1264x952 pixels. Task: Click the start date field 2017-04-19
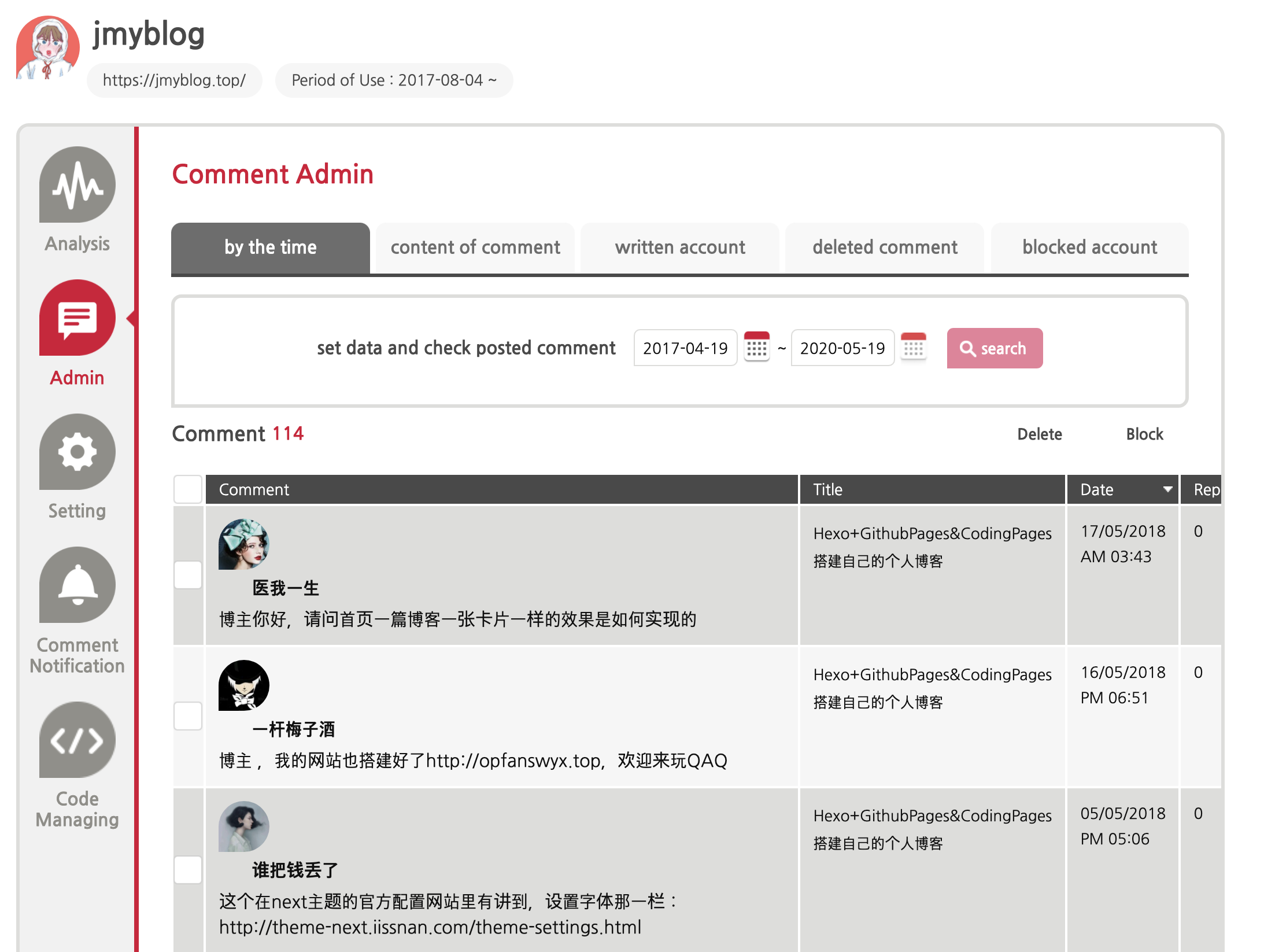pyautogui.click(x=685, y=348)
